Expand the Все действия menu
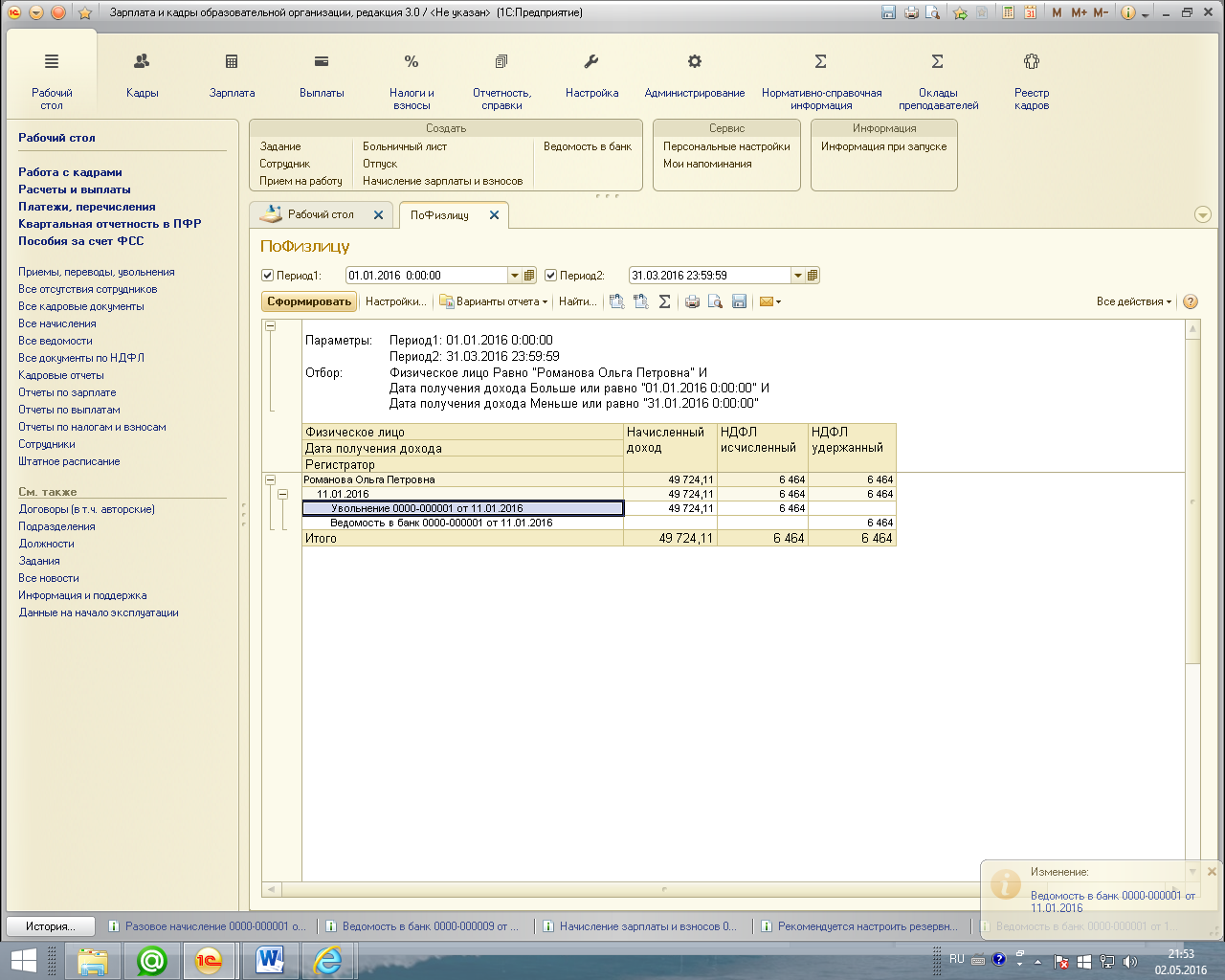 tap(1134, 301)
